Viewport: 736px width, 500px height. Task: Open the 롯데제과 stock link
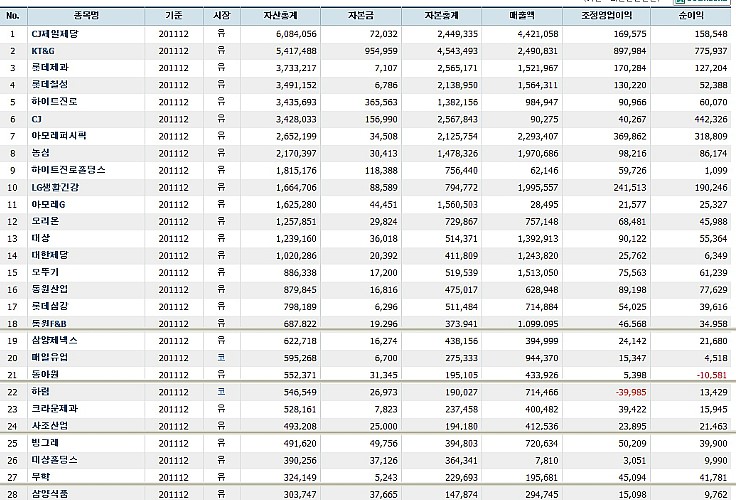click(50, 68)
